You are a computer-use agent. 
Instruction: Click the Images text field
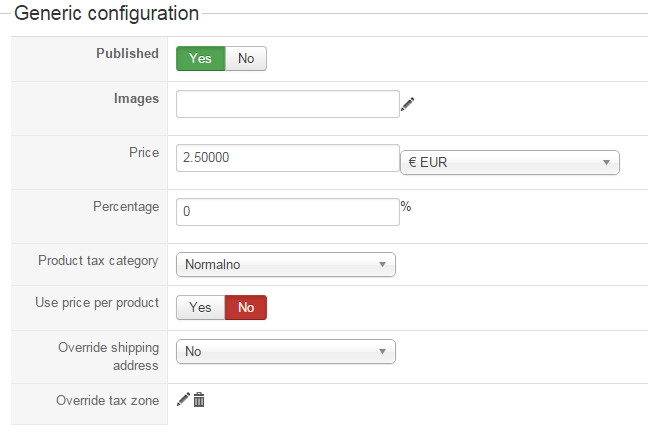point(288,104)
